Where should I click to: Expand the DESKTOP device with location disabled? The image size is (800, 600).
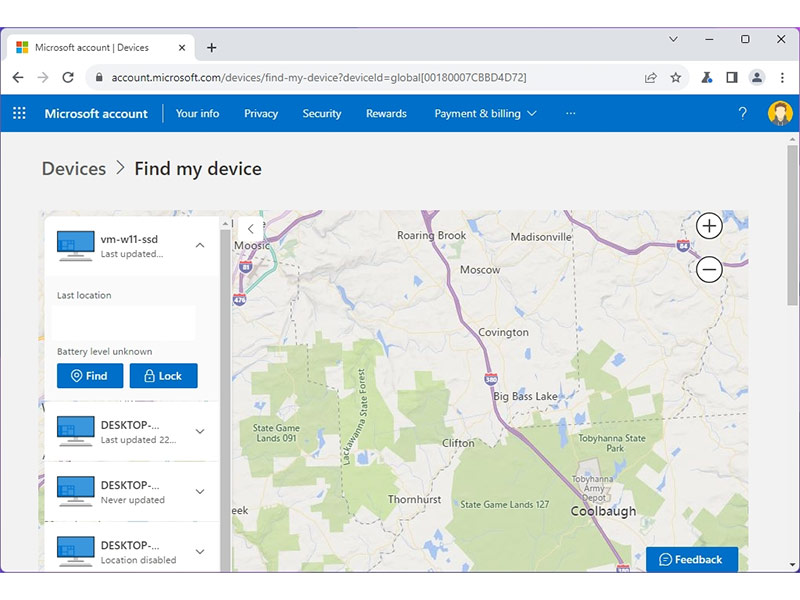point(200,552)
